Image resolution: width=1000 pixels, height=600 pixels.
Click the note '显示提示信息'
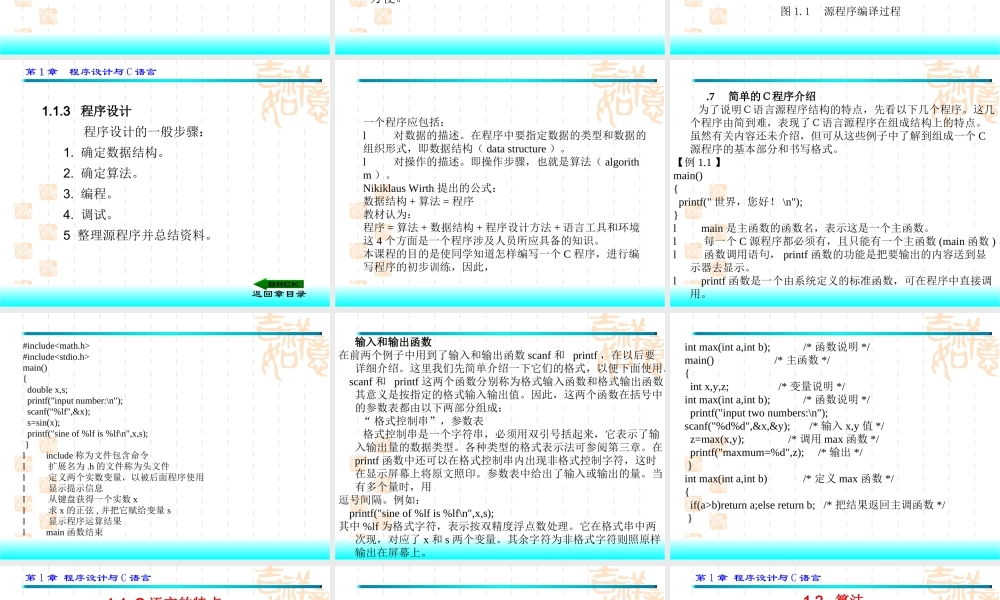[76, 488]
